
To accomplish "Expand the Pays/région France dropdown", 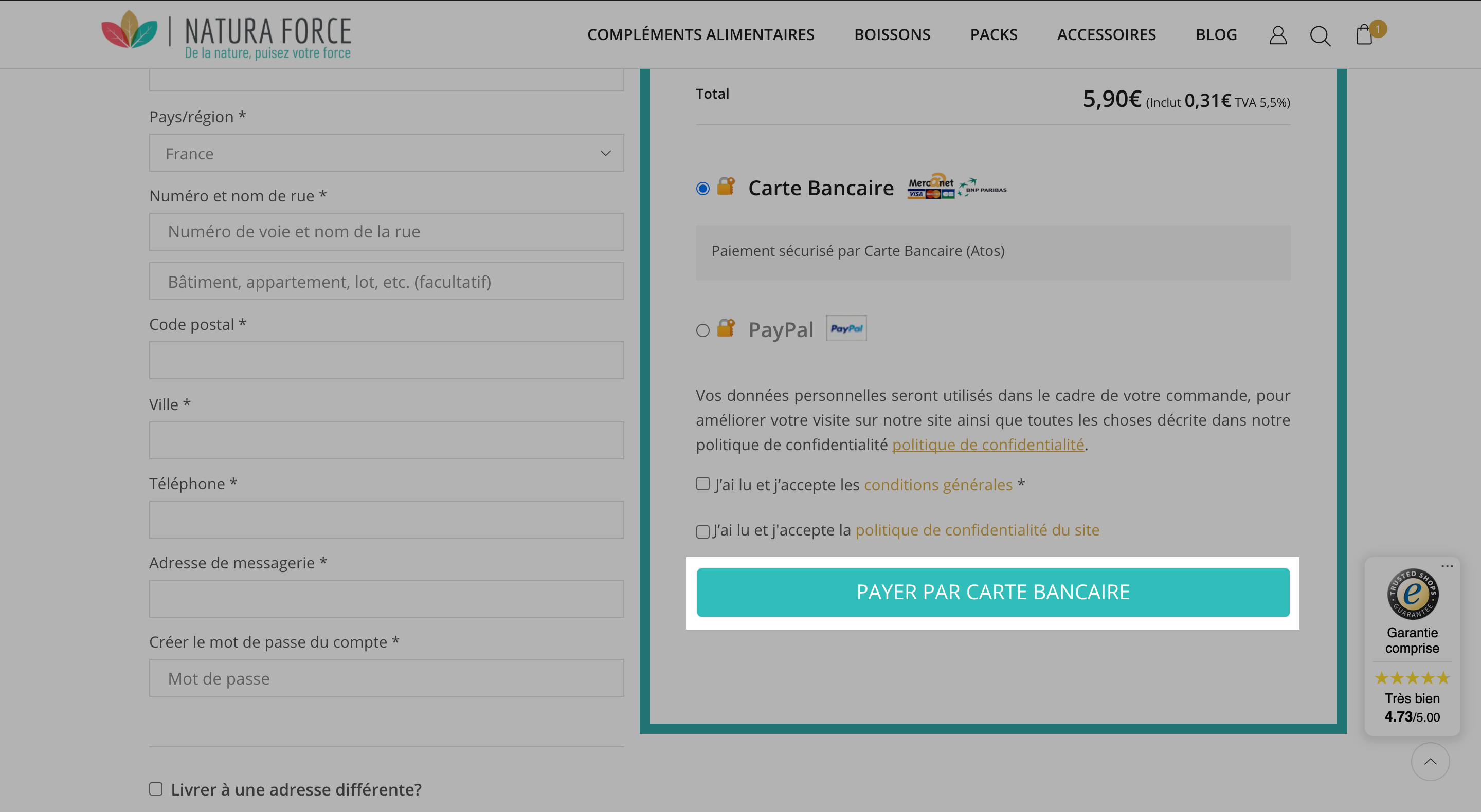I will (386, 153).
